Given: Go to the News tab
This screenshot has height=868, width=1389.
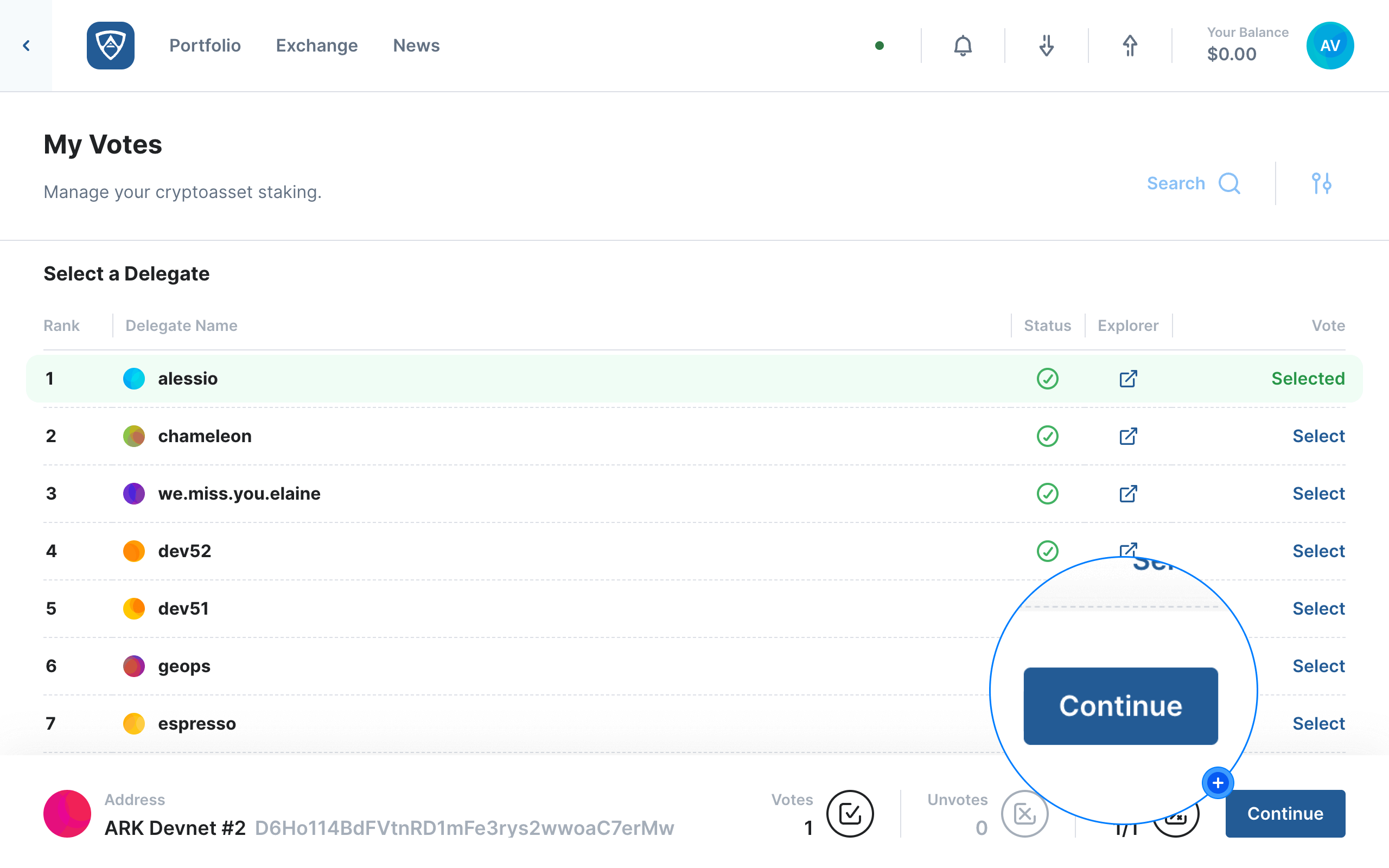Looking at the screenshot, I should [416, 46].
